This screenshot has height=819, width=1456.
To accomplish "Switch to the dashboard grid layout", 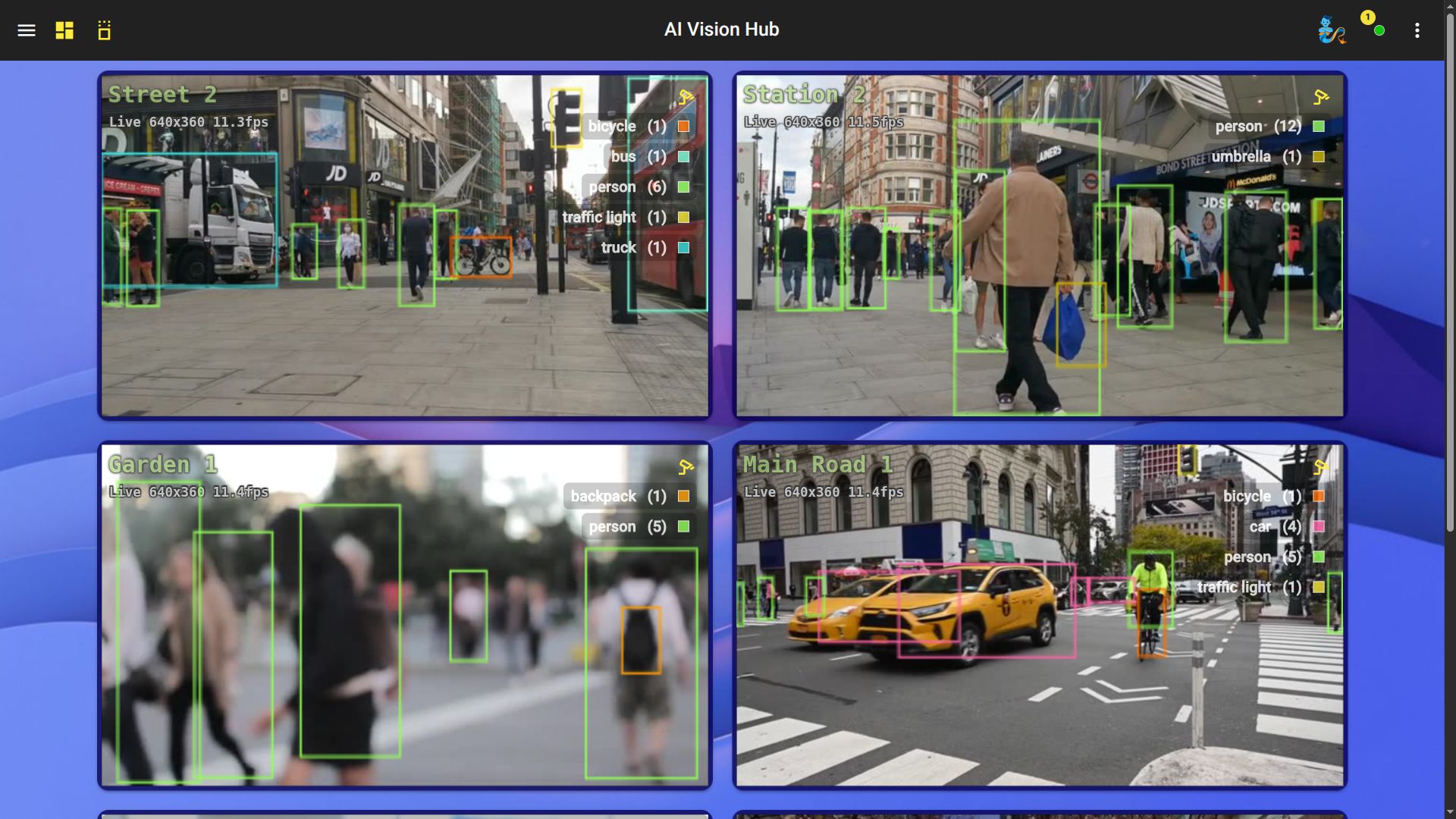I will 64,30.
